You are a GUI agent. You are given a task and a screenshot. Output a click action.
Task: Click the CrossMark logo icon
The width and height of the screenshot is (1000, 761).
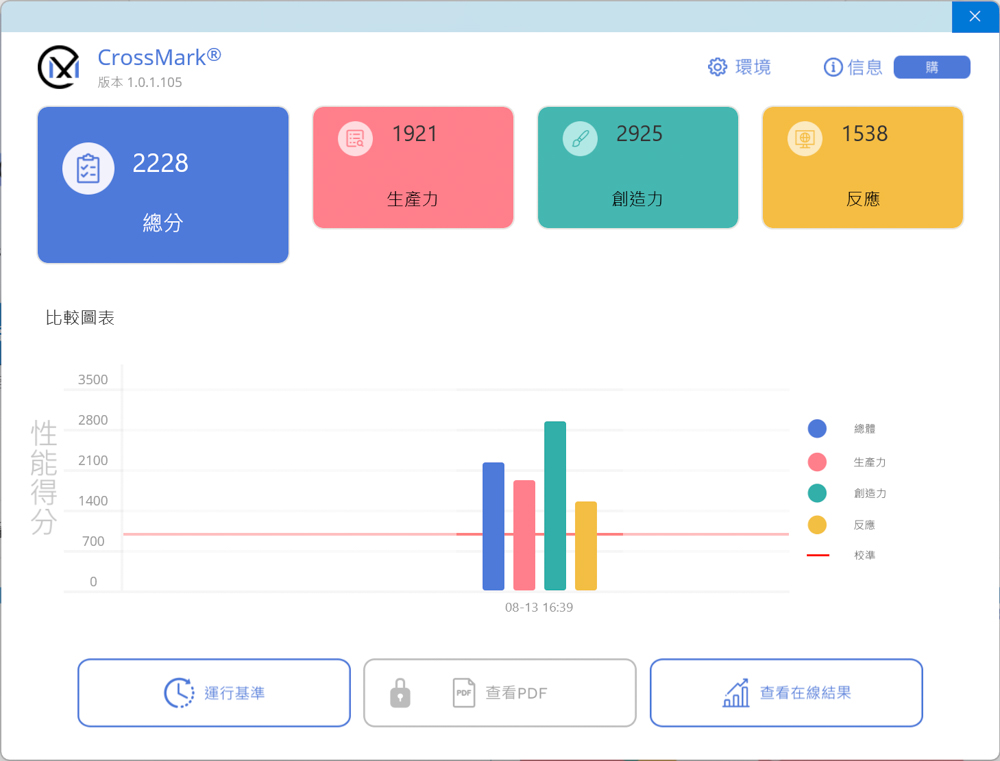coord(59,67)
